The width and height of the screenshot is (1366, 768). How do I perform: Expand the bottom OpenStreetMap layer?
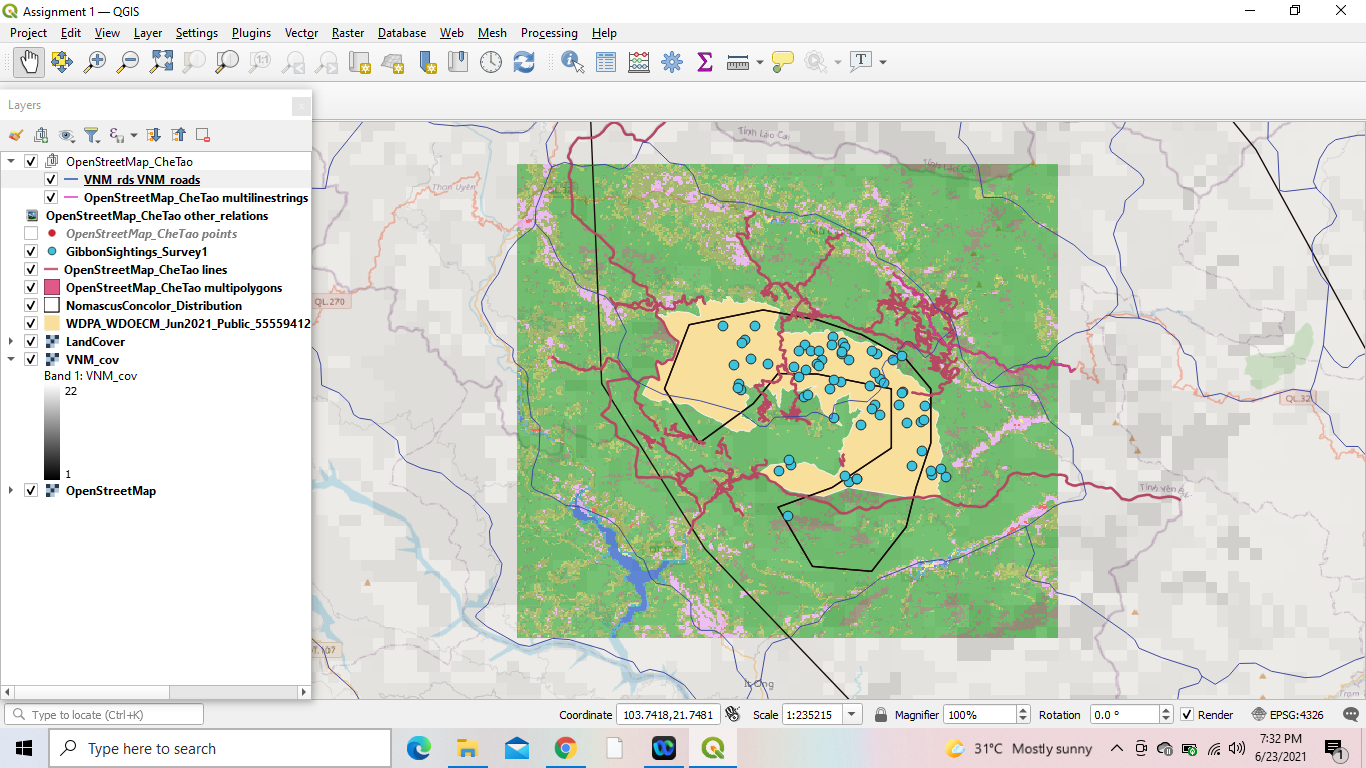pyautogui.click(x=11, y=491)
